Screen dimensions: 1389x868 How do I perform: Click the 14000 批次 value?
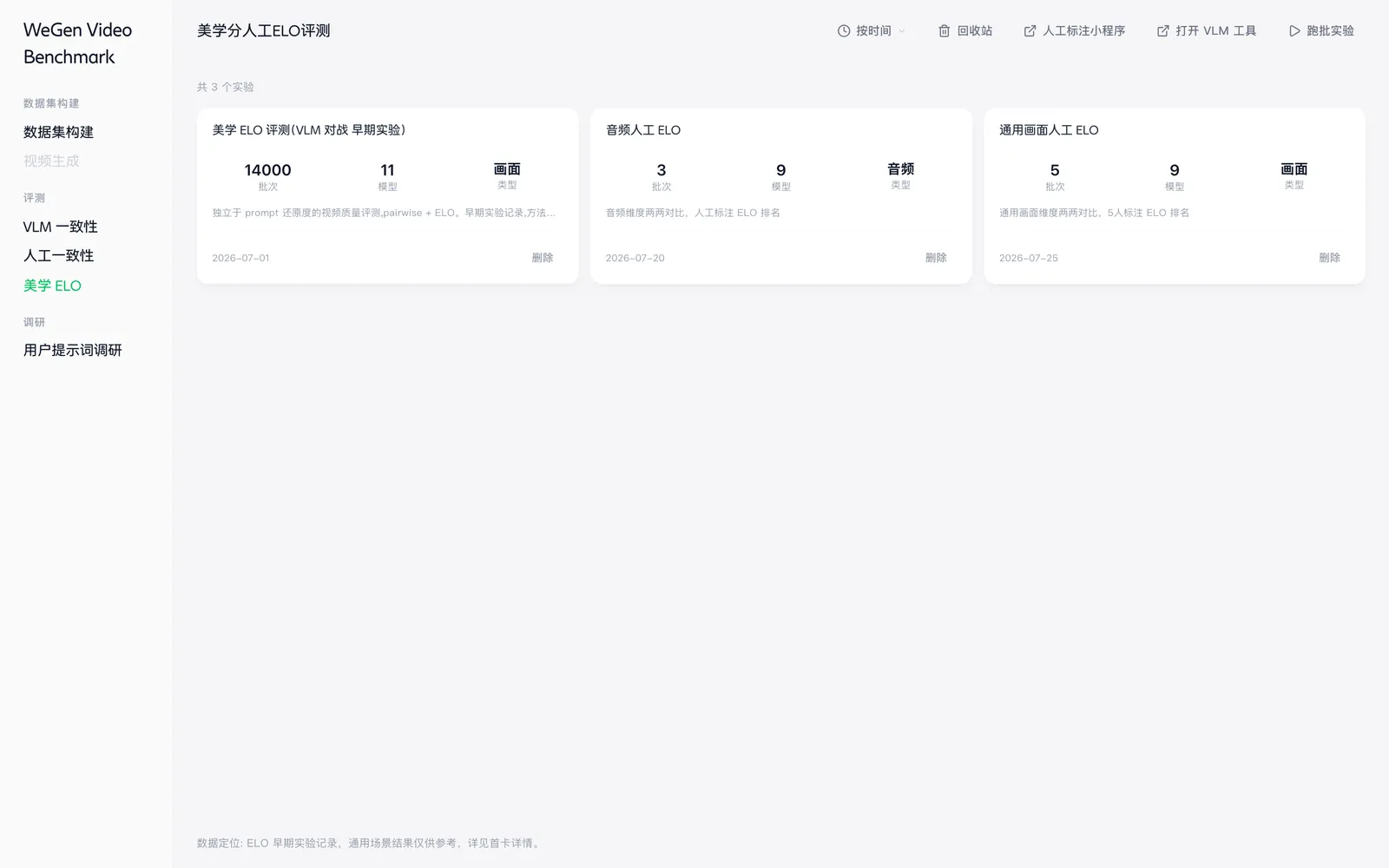click(267, 170)
